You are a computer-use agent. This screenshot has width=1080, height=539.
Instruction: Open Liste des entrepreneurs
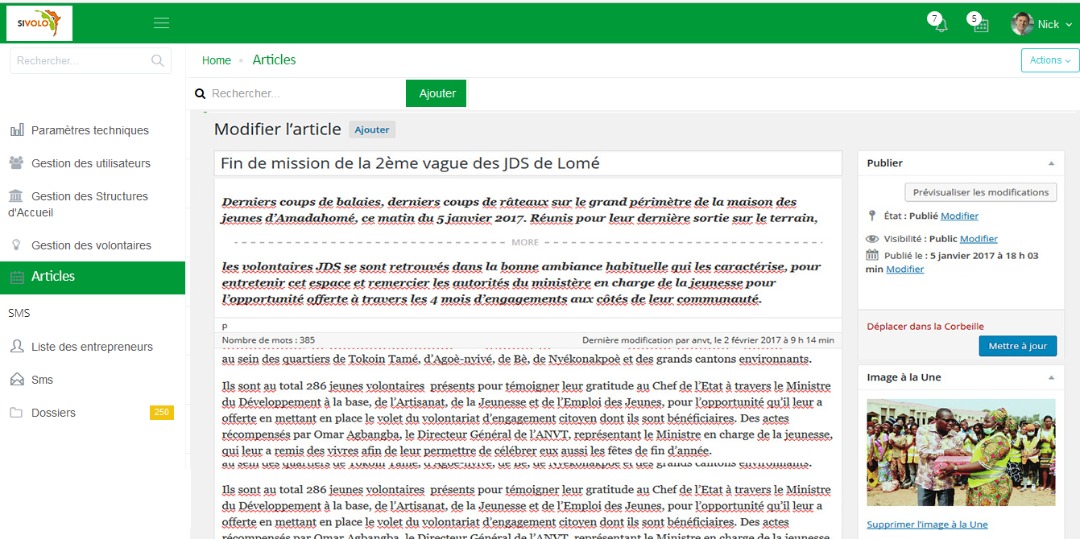point(92,347)
